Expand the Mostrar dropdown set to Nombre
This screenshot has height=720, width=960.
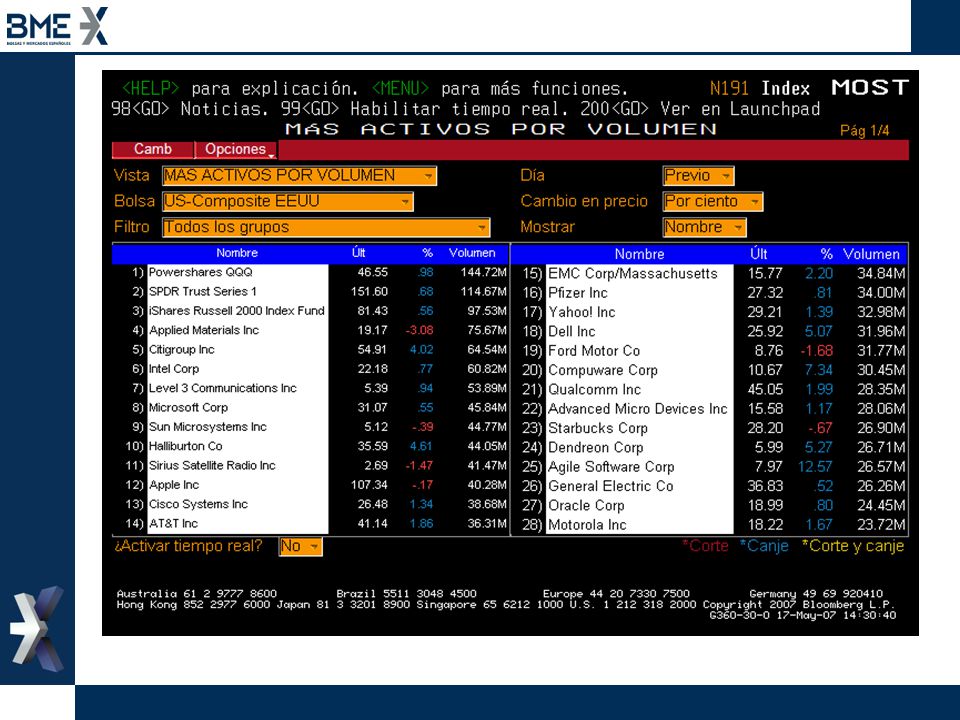click(705, 227)
